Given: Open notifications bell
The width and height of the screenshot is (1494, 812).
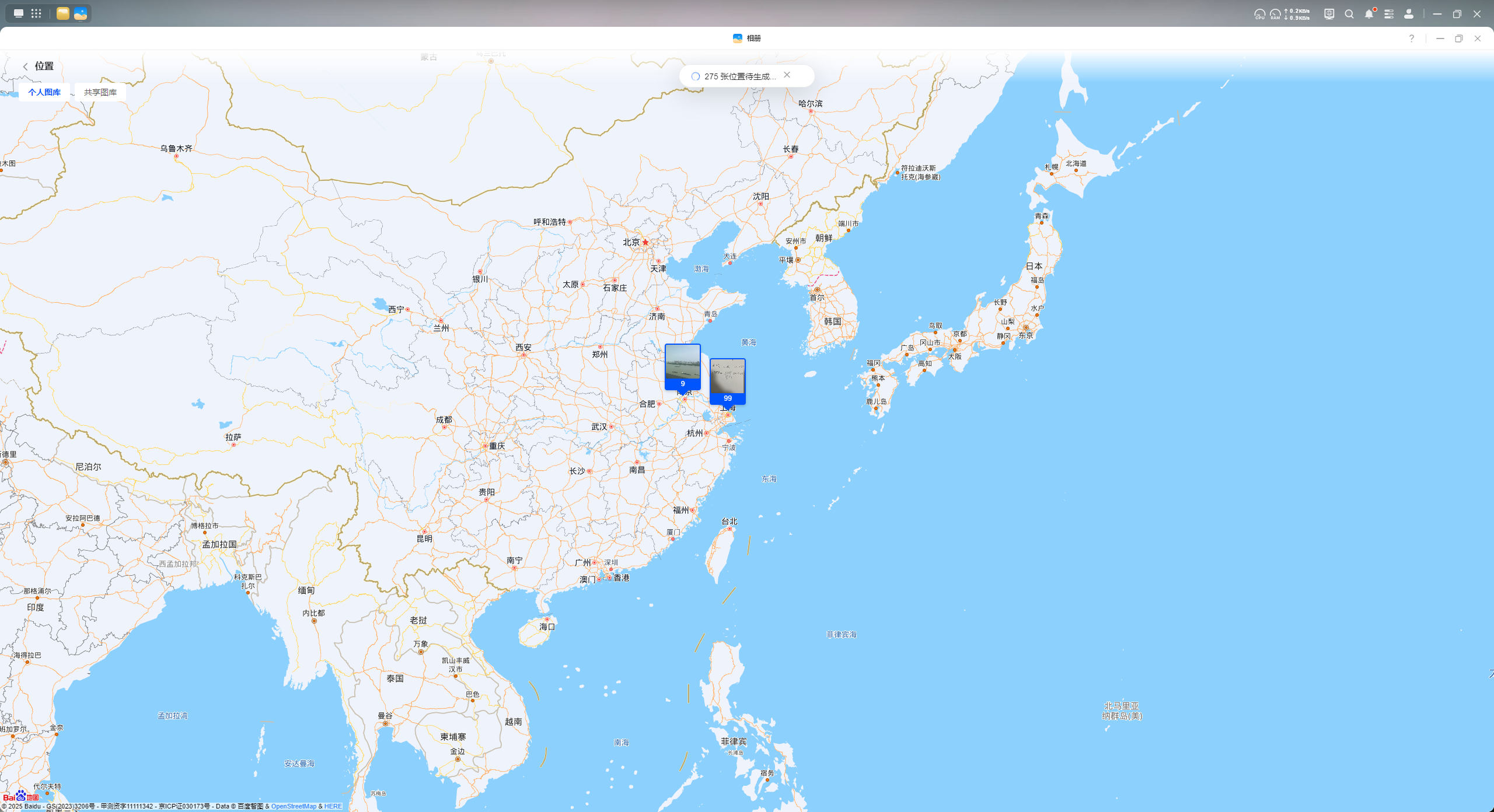Looking at the screenshot, I should pos(1369,14).
